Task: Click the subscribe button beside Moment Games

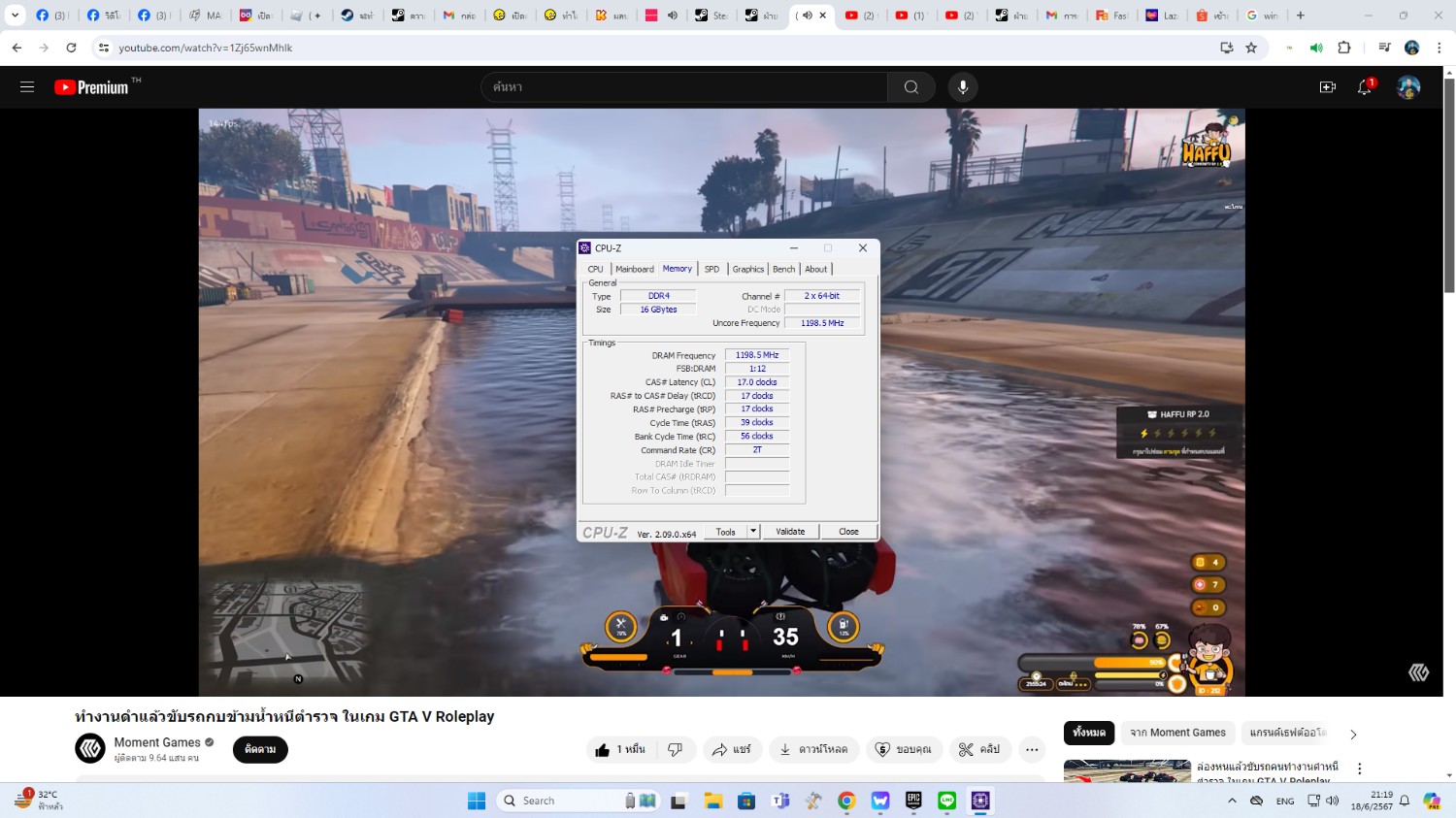Action: coord(260,749)
